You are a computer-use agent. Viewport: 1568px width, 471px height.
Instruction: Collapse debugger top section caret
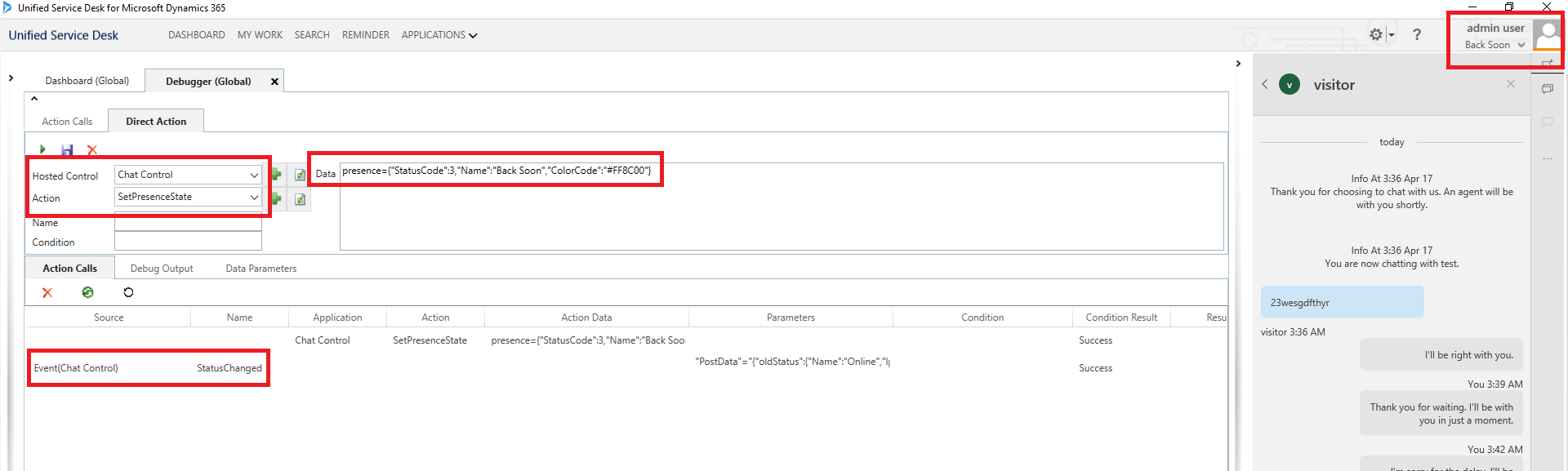pos(34,99)
